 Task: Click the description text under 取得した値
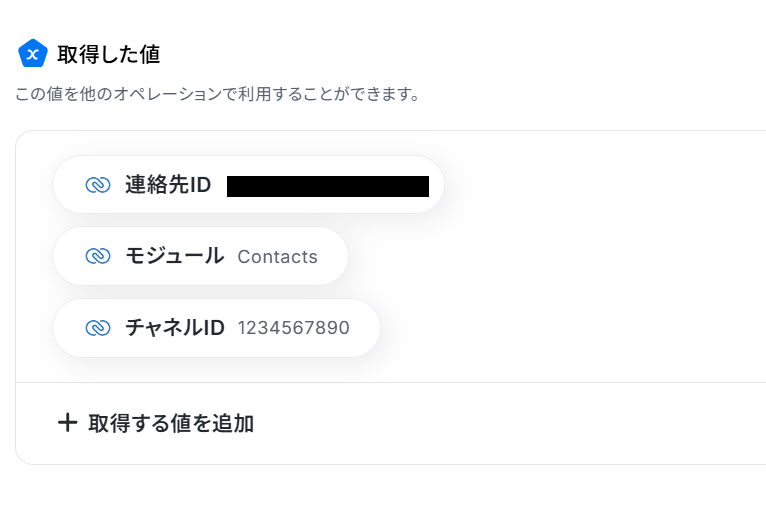click(x=217, y=96)
